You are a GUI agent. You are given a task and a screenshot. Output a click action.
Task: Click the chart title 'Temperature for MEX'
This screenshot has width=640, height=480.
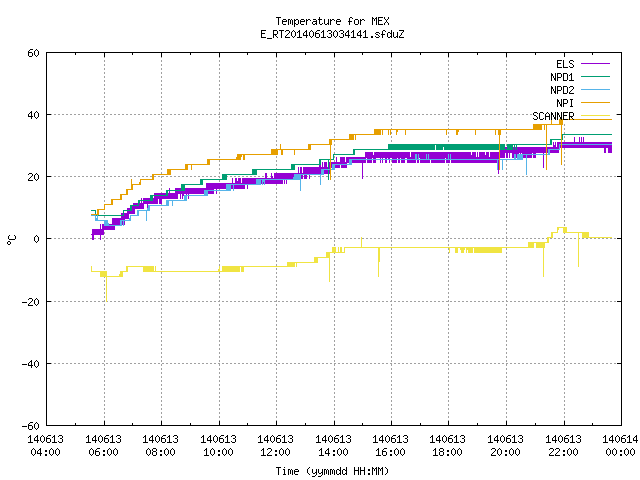[x=332, y=21]
